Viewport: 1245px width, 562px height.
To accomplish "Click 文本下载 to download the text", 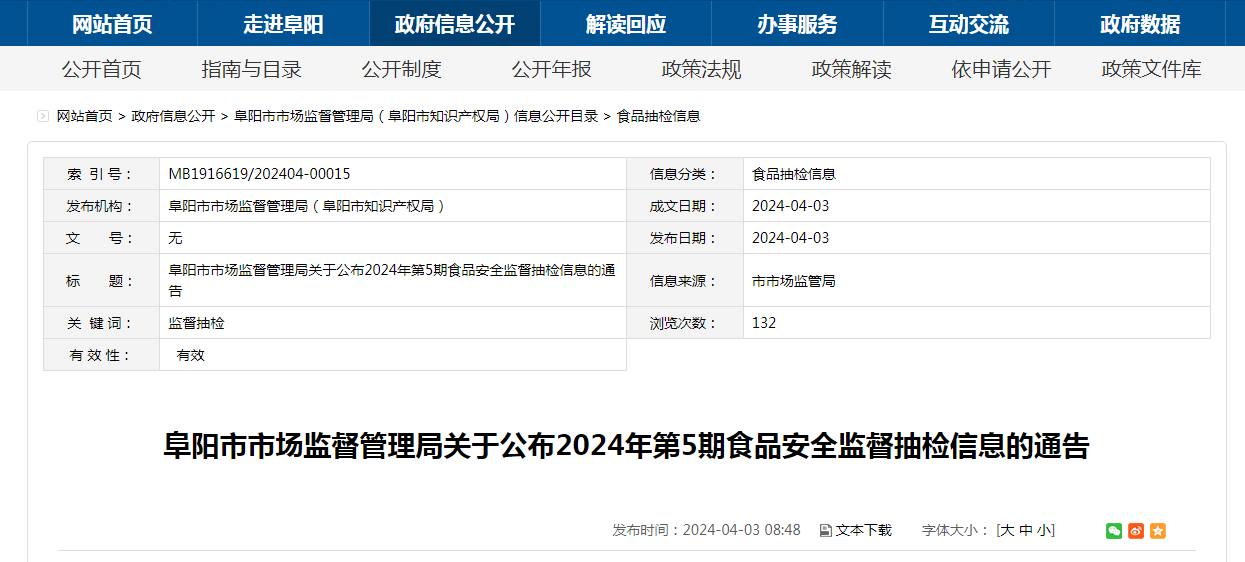I will click(856, 530).
